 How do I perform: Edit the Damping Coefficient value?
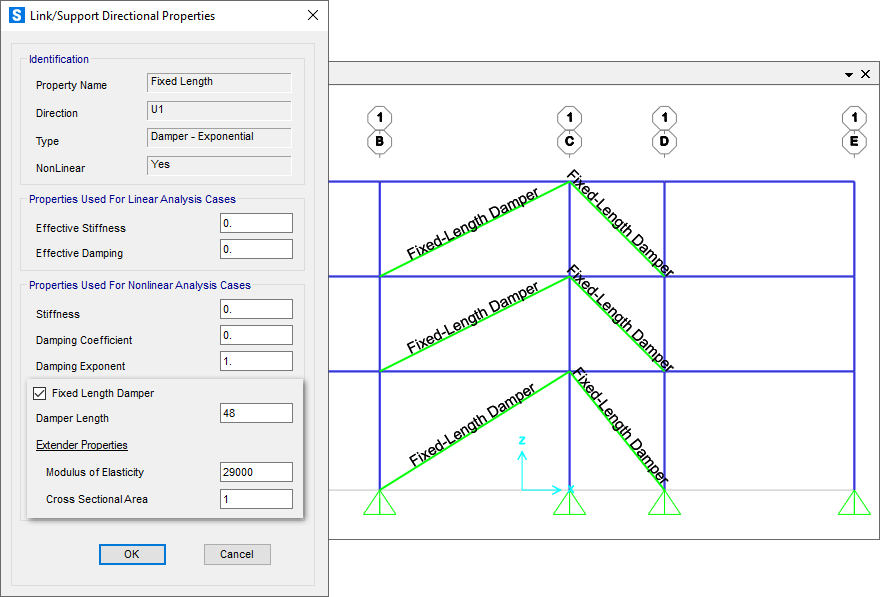point(255,335)
